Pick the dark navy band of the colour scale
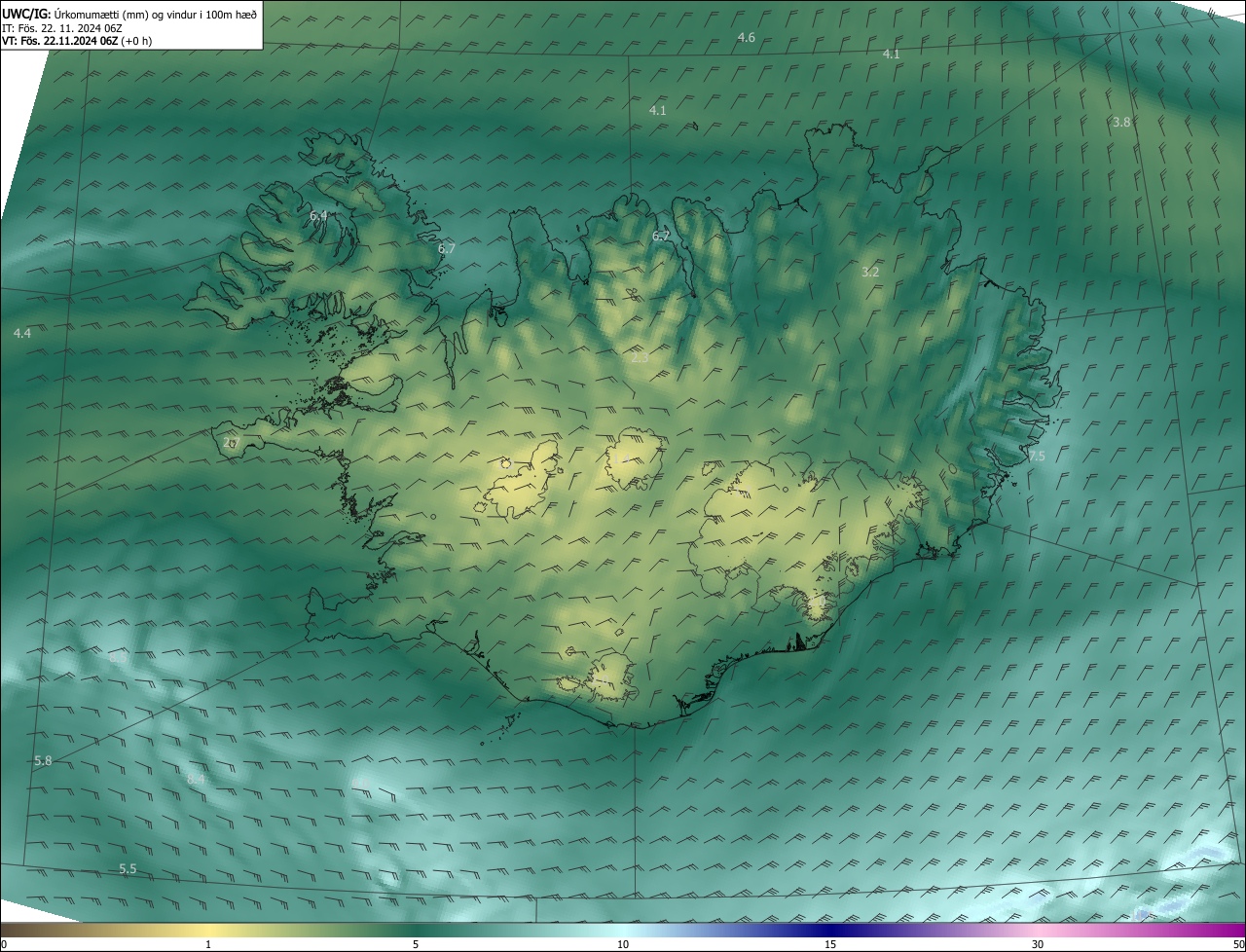Image resolution: width=1246 pixels, height=952 pixels. [x=830, y=931]
